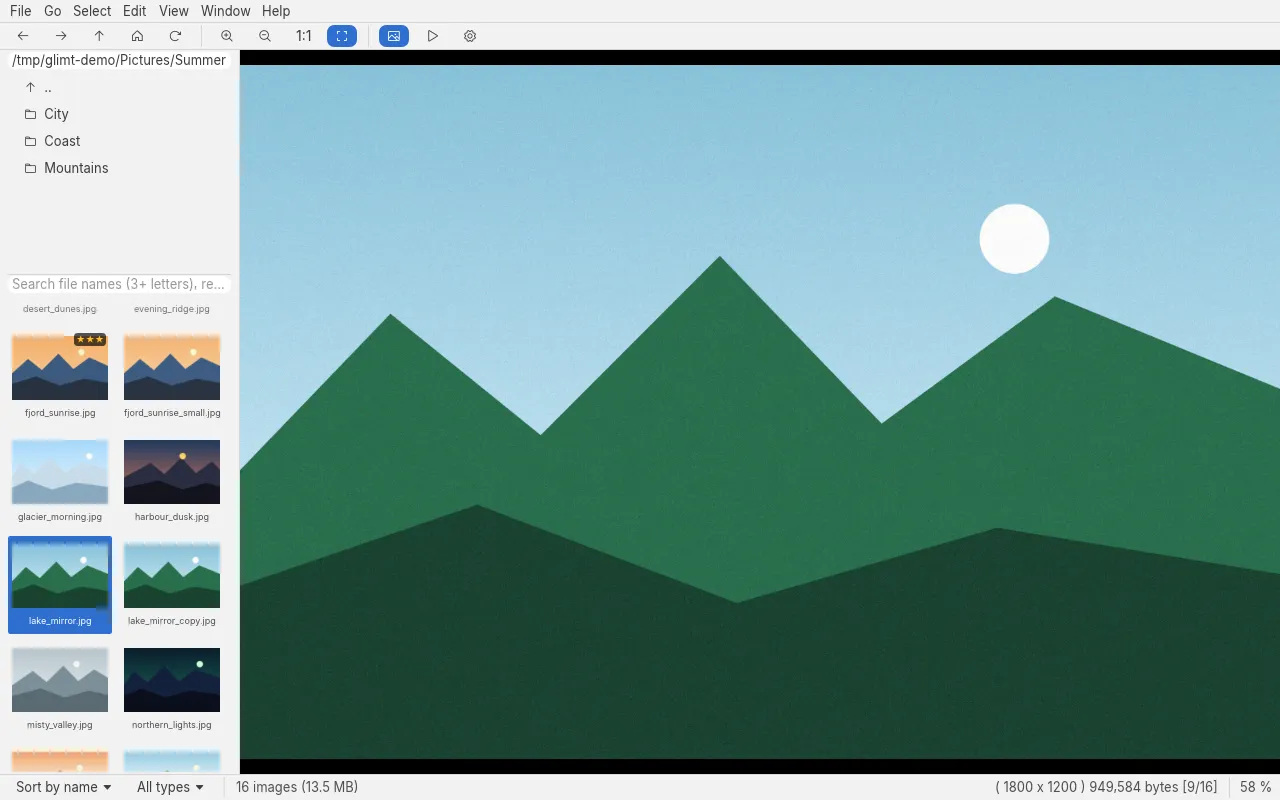Open preferences with the gear icon

470,36
